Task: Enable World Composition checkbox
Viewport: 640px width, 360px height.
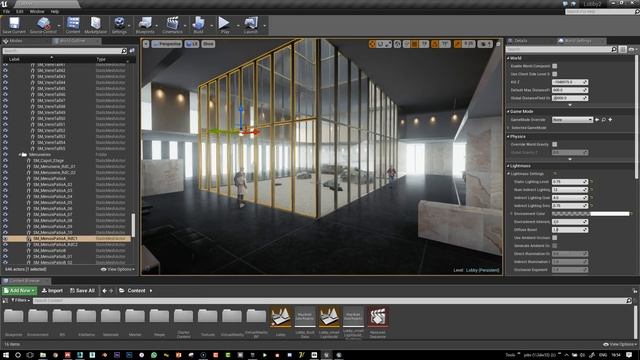Action: [x=555, y=66]
